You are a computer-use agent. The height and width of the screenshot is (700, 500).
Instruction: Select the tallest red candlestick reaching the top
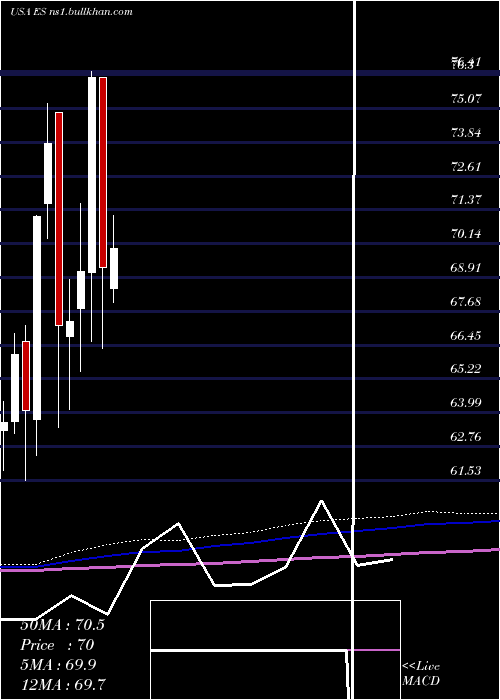point(103,172)
